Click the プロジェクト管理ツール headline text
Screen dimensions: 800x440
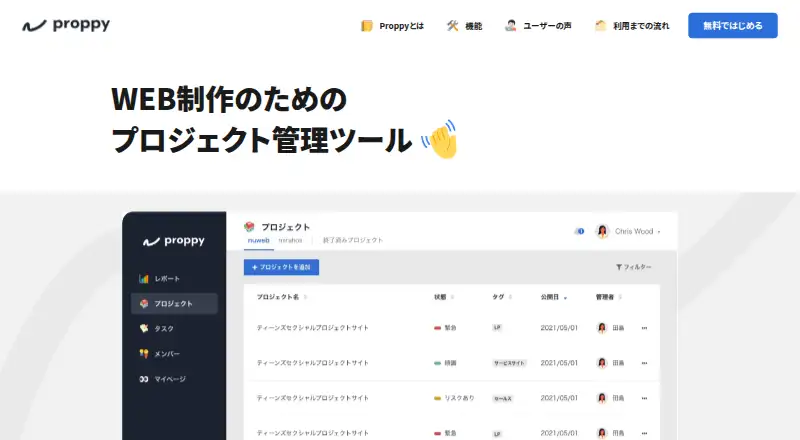262,140
